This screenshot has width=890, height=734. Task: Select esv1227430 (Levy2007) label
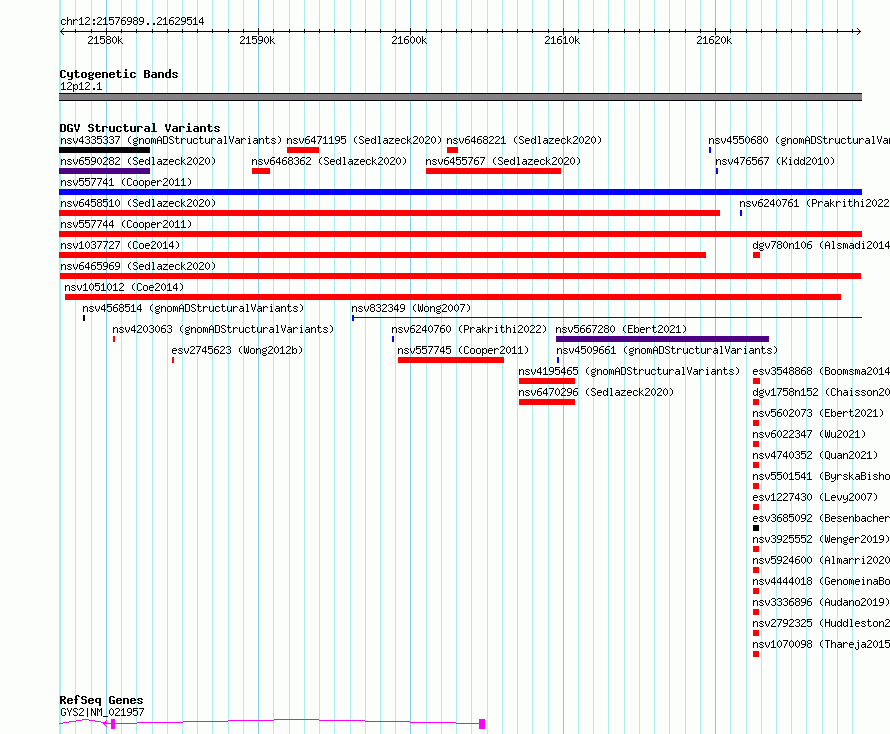coord(815,497)
